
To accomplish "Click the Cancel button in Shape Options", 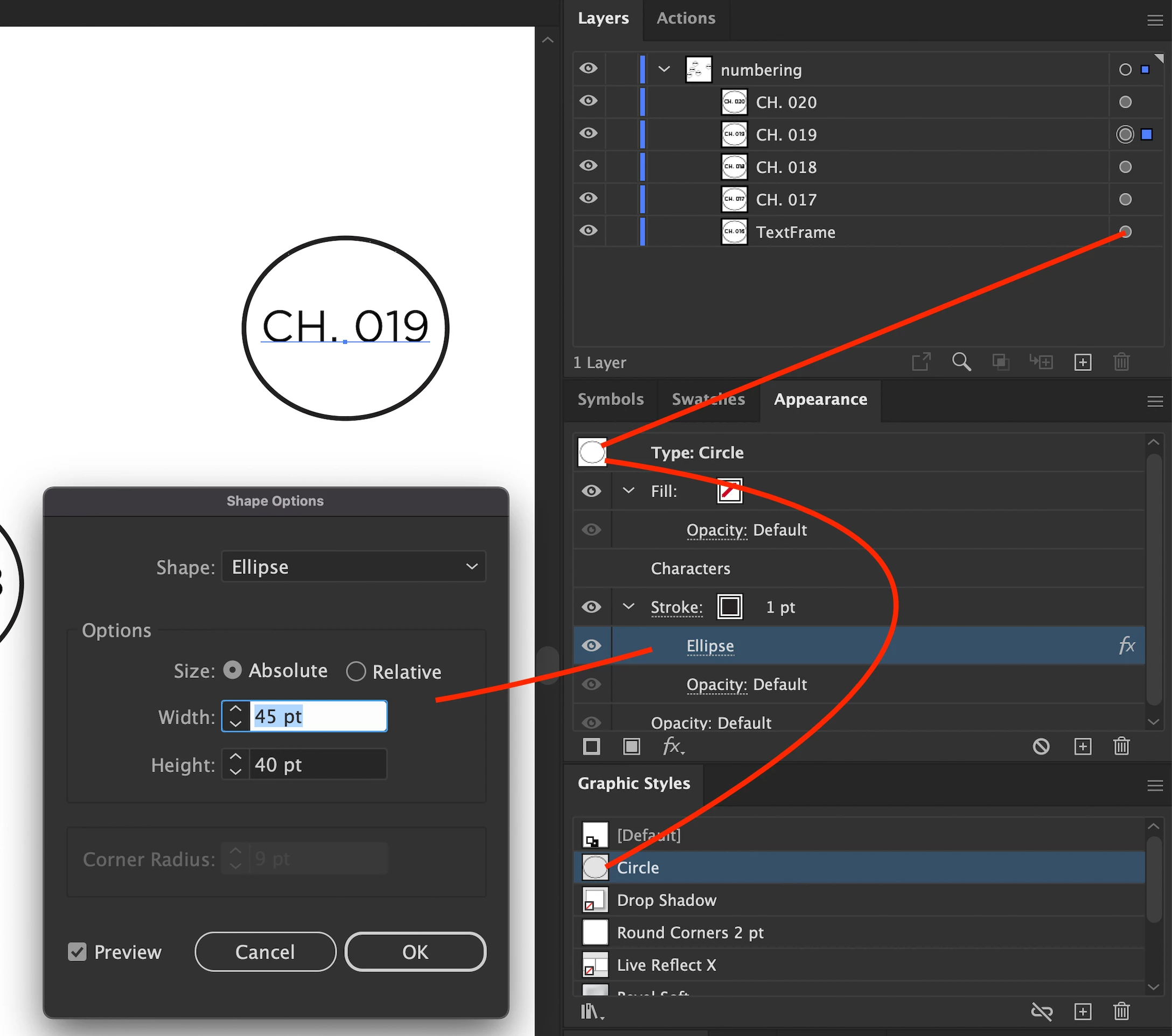I will point(265,951).
